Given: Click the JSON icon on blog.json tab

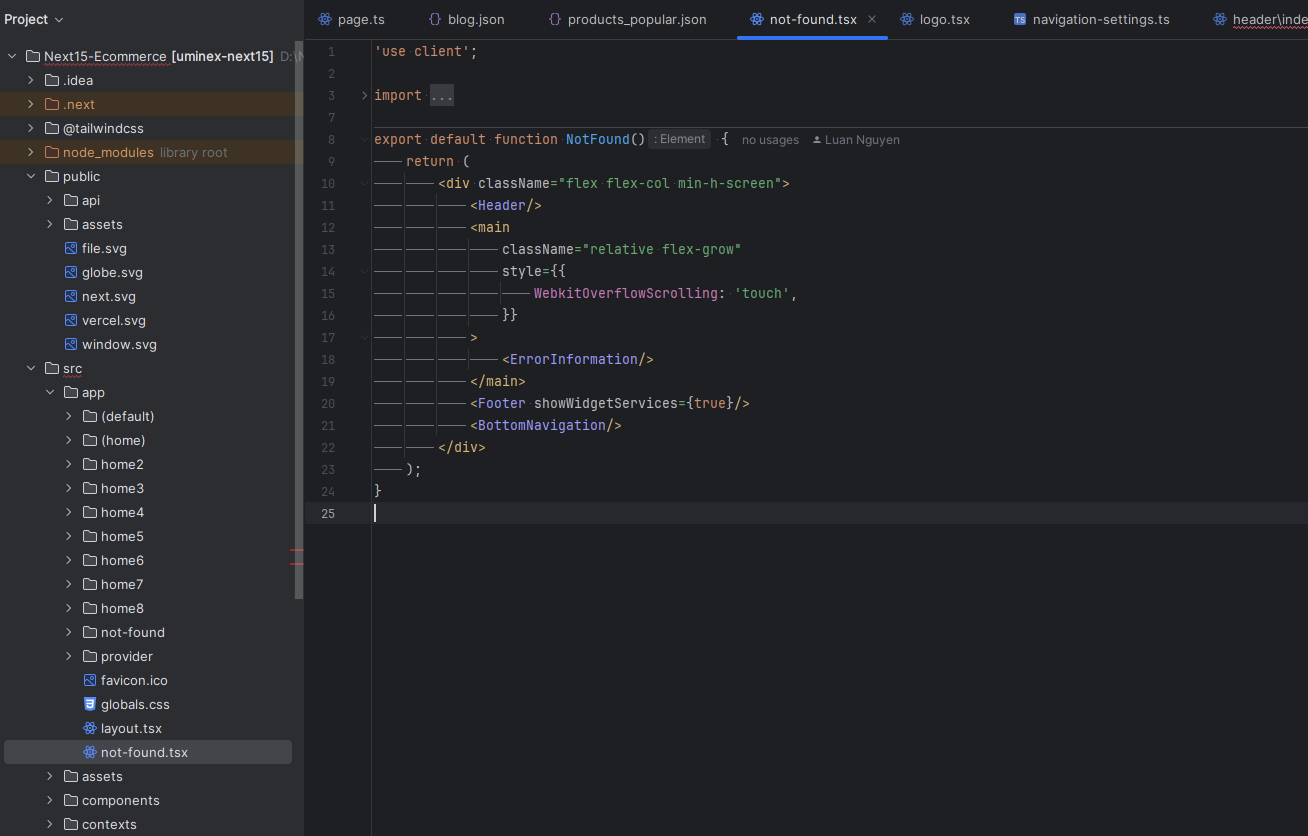Looking at the screenshot, I should click(x=435, y=19).
